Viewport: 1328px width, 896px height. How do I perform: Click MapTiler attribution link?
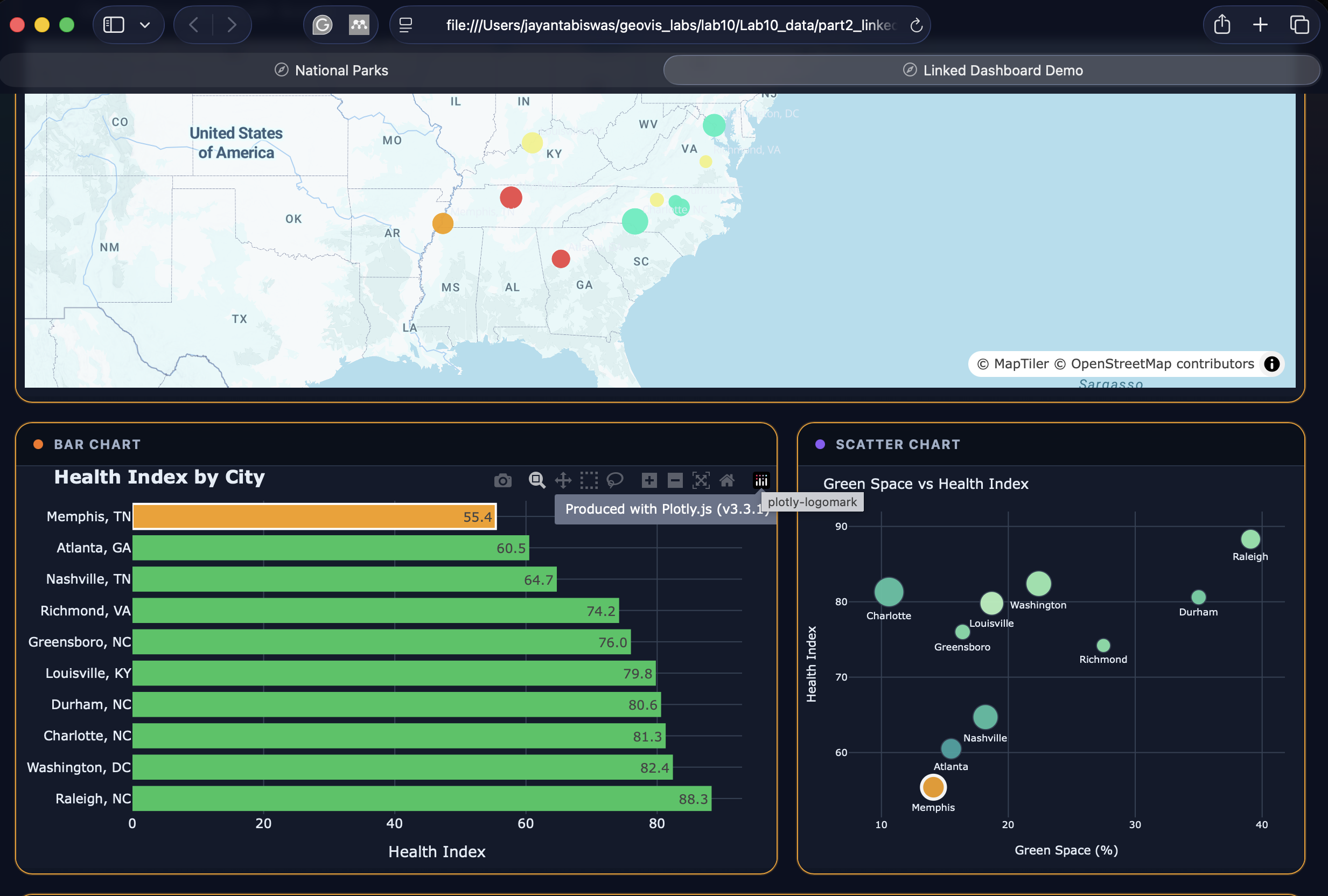(x=1013, y=364)
